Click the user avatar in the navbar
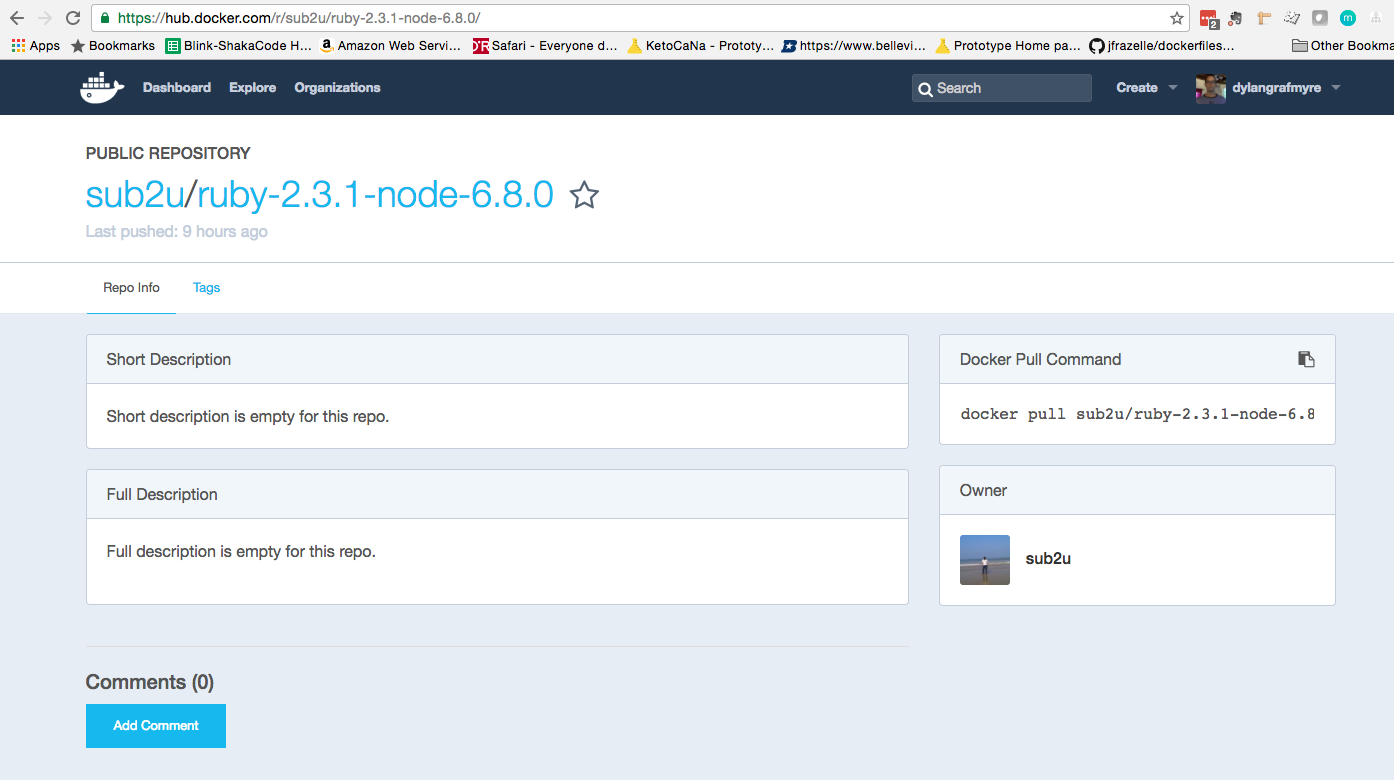Screen dimensions: 1394x780 [1210, 88]
